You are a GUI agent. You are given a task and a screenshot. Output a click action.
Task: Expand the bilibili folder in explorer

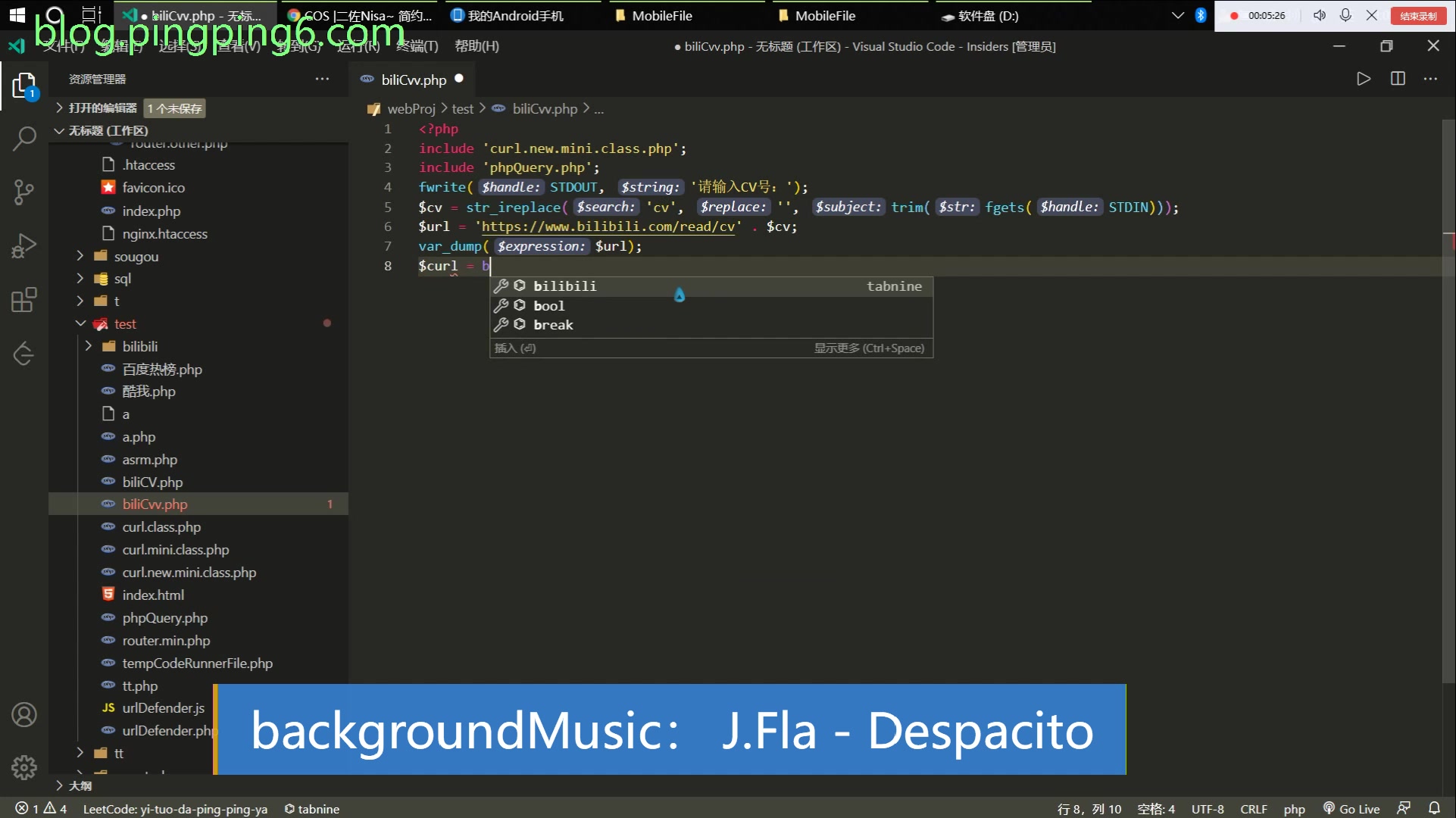140,346
